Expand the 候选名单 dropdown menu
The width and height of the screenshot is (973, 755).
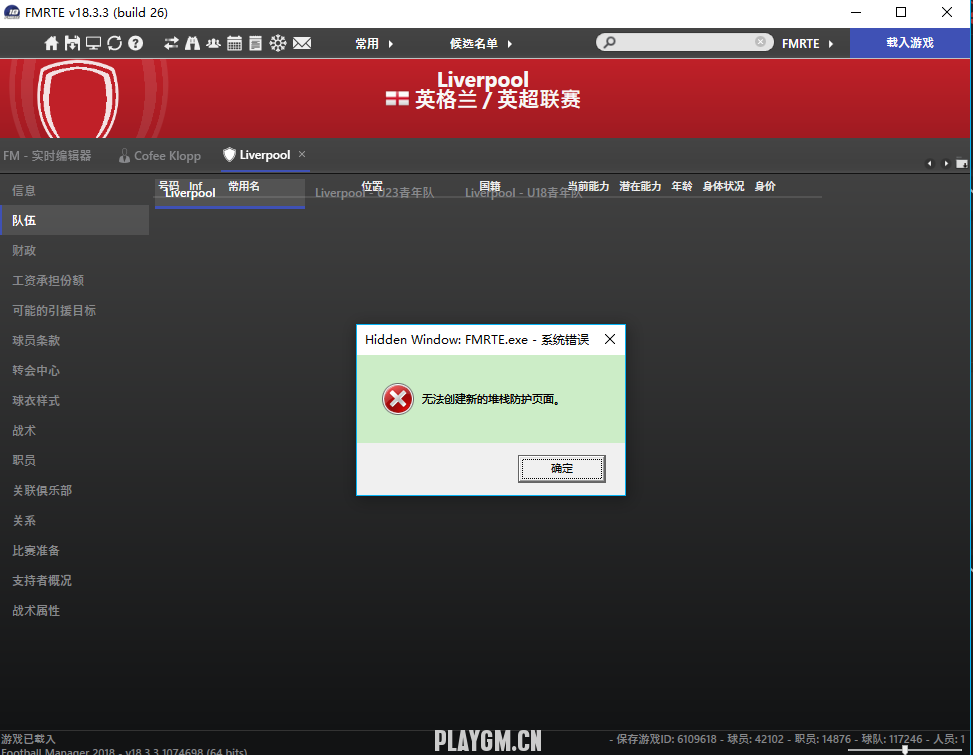coord(481,43)
